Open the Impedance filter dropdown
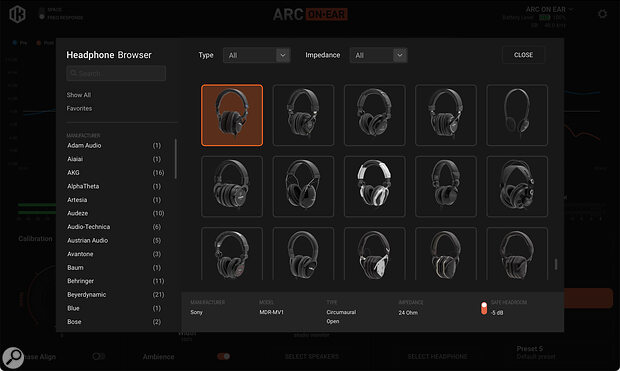The image size is (620, 371). (378, 55)
